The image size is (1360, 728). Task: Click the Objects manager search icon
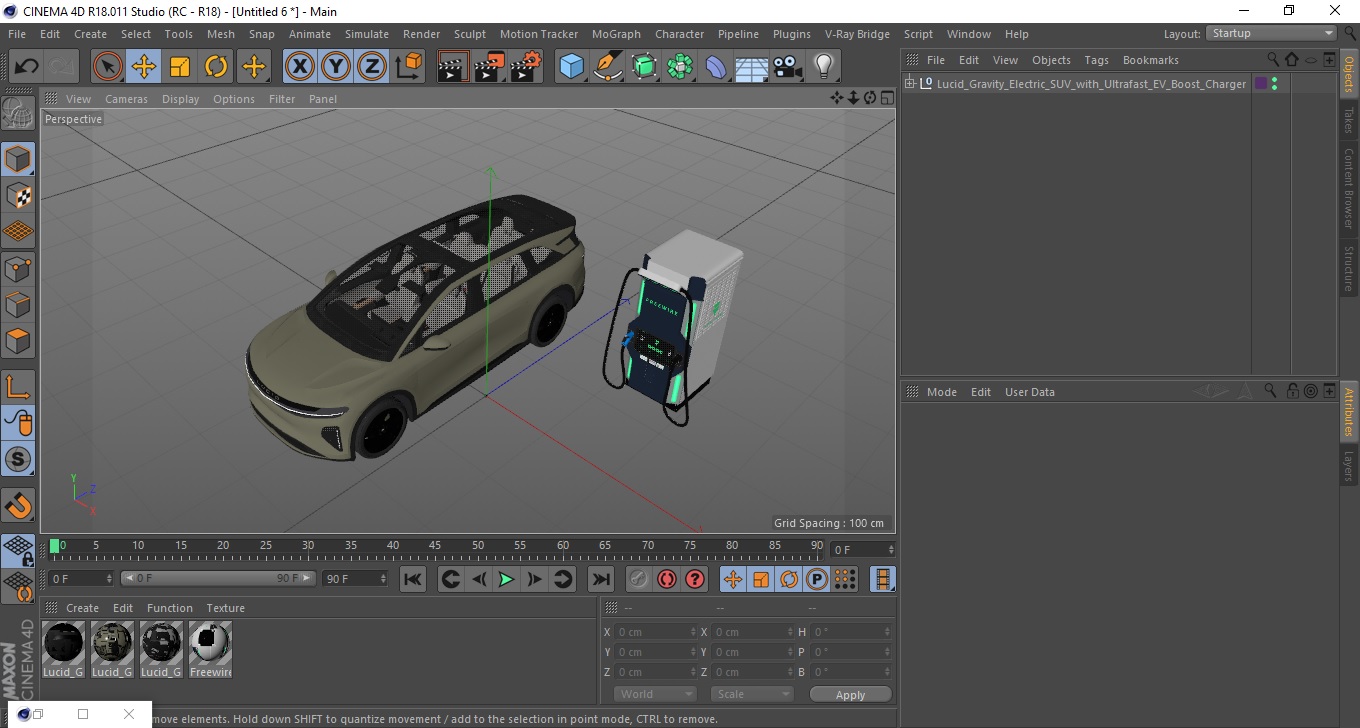pyautogui.click(x=1273, y=60)
